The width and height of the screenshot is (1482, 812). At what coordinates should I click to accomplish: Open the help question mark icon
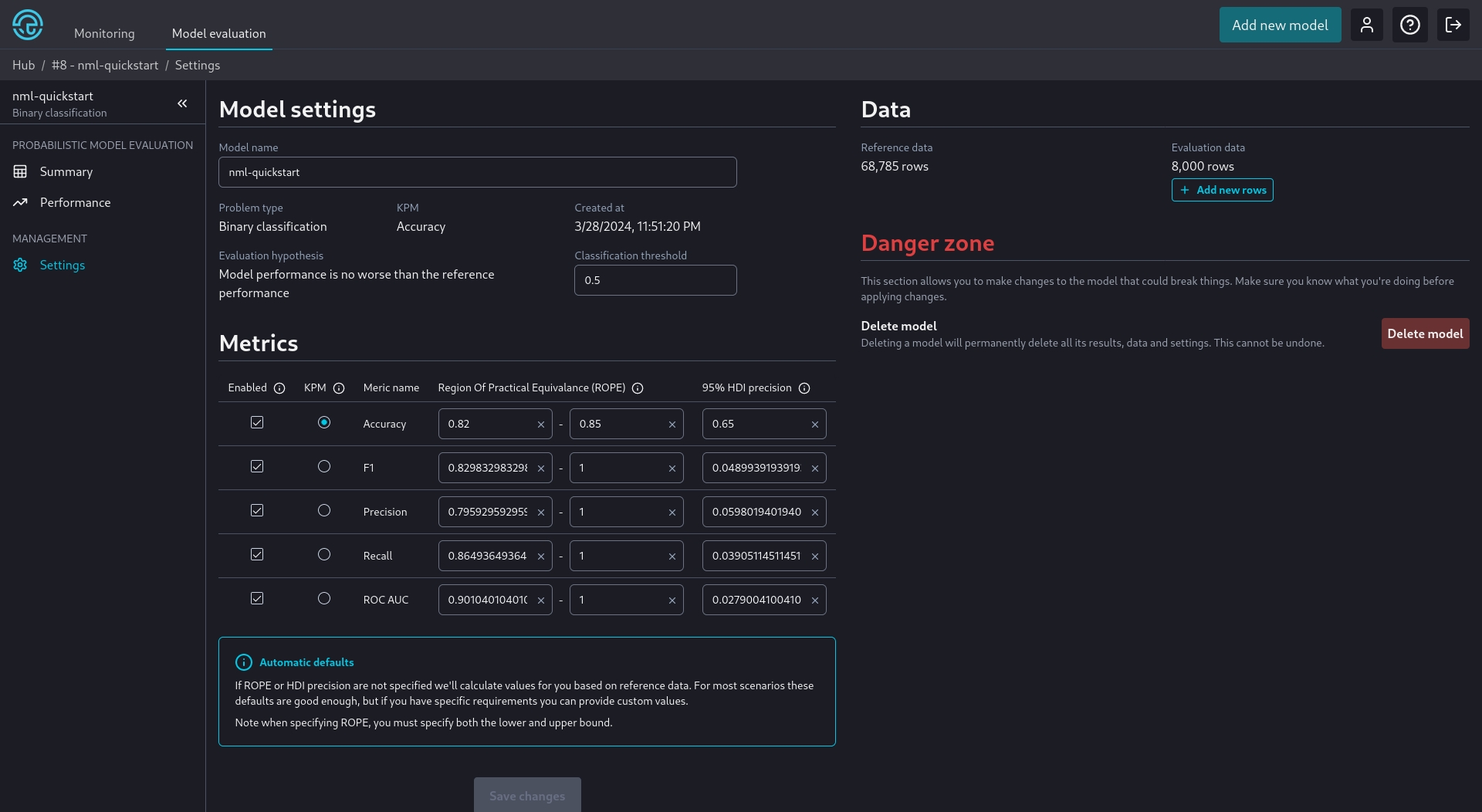pyautogui.click(x=1409, y=25)
